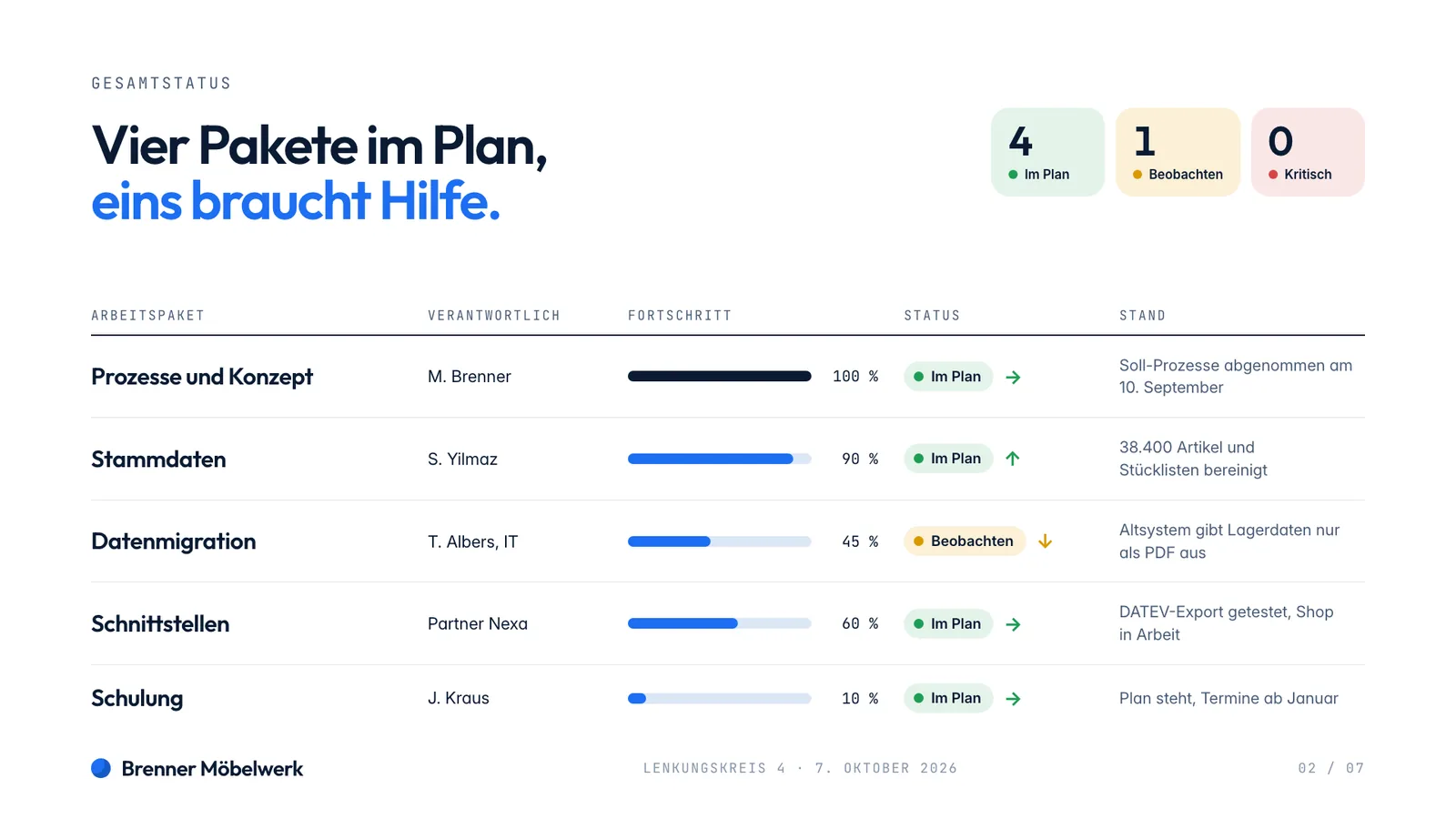Click the full Prozesse und Konzept progress bar
Screen dimensions: 1456x819
[x=719, y=377]
